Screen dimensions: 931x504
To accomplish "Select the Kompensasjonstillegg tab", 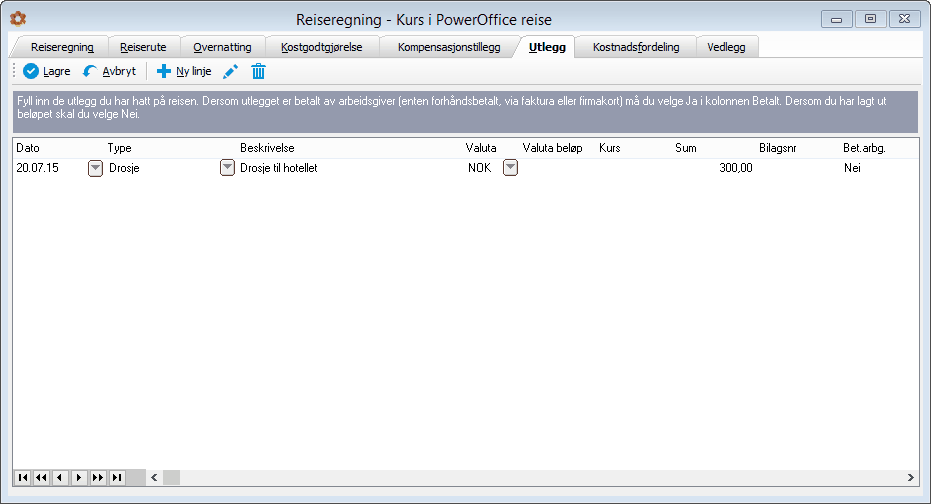I will (449, 47).
